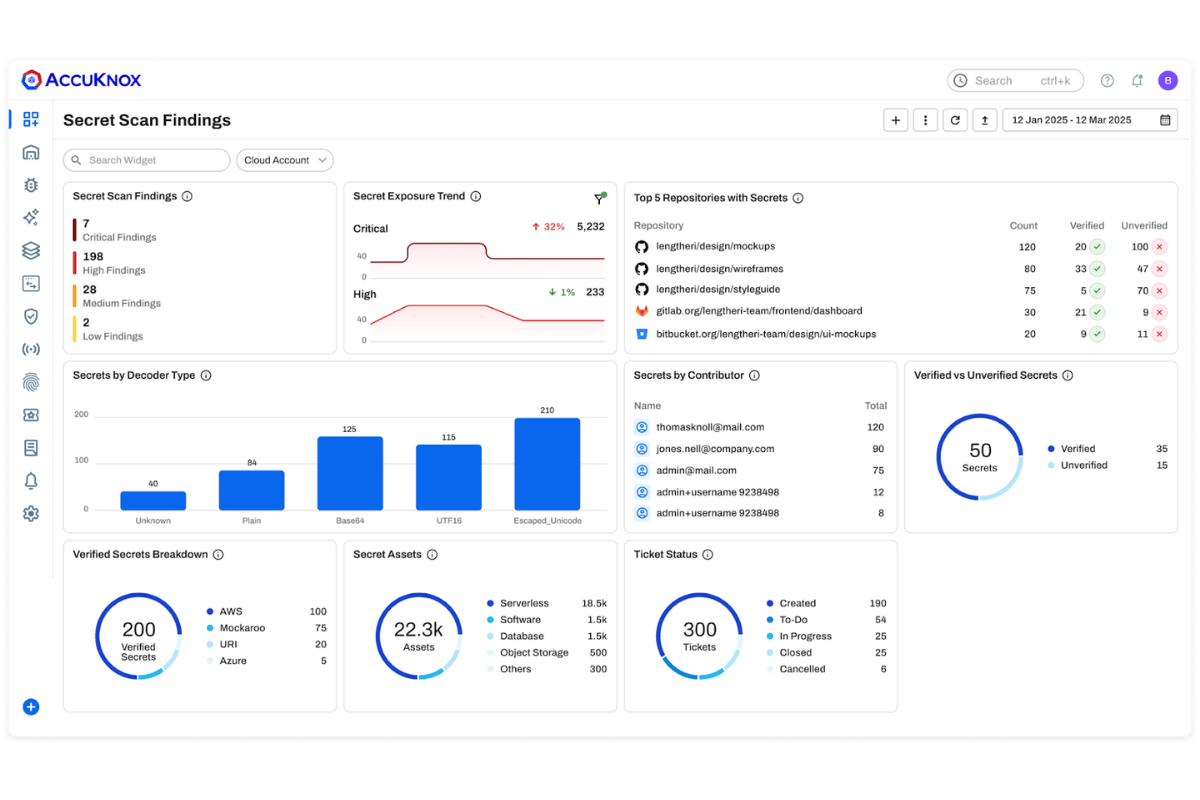Viewport: 1200px width, 800px height.
Task: Navigate to Home from the sidebar
Action: point(30,152)
